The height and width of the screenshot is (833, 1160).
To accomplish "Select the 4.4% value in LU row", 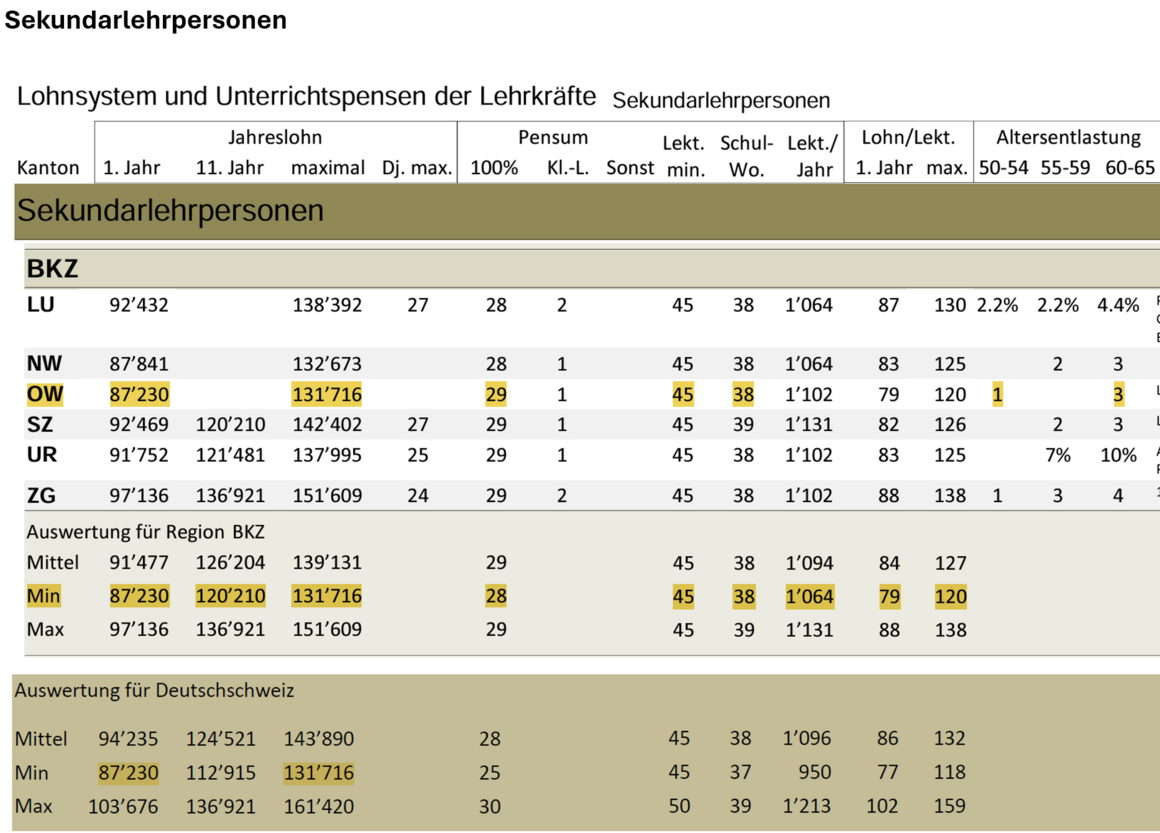I will click(x=1118, y=305).
